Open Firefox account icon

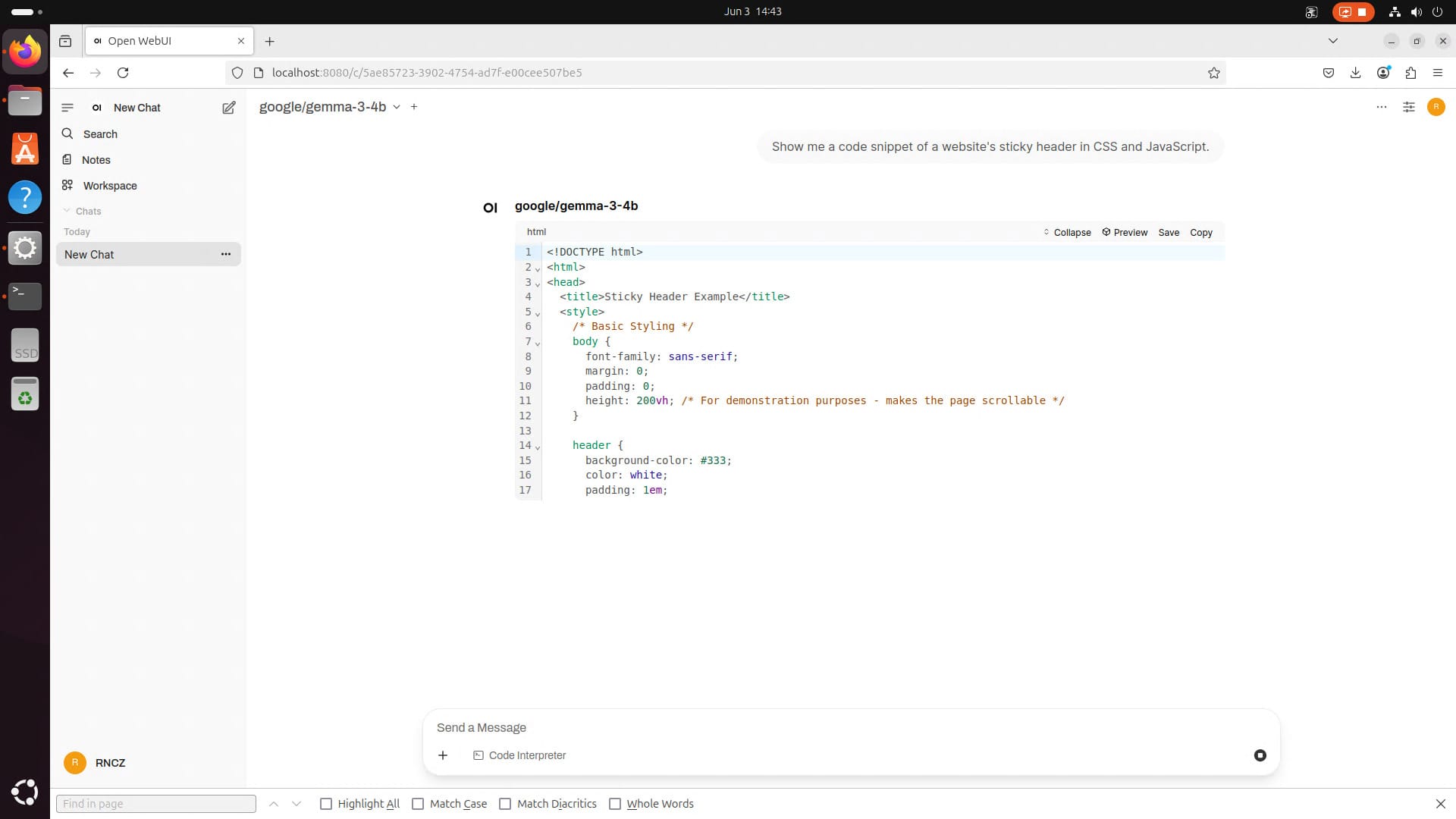[x=1383, y=73]
